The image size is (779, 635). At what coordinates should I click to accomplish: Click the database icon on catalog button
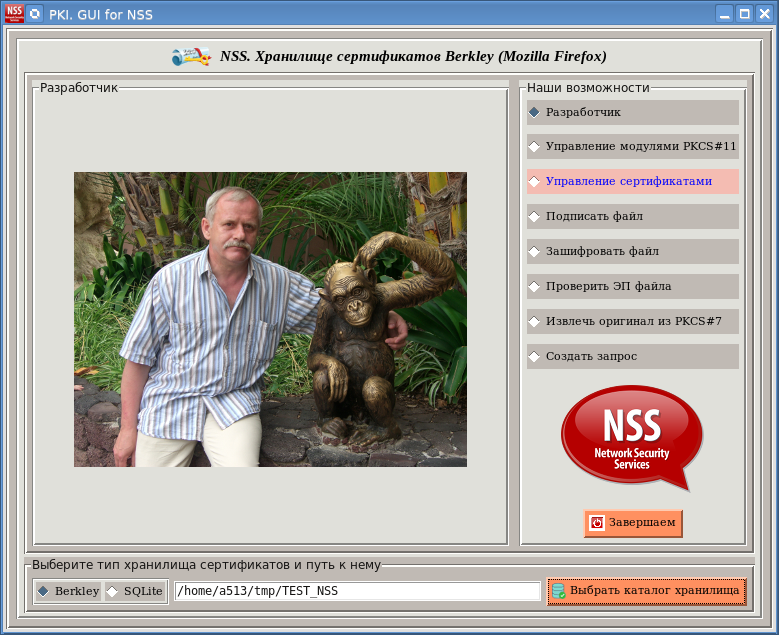559,592
